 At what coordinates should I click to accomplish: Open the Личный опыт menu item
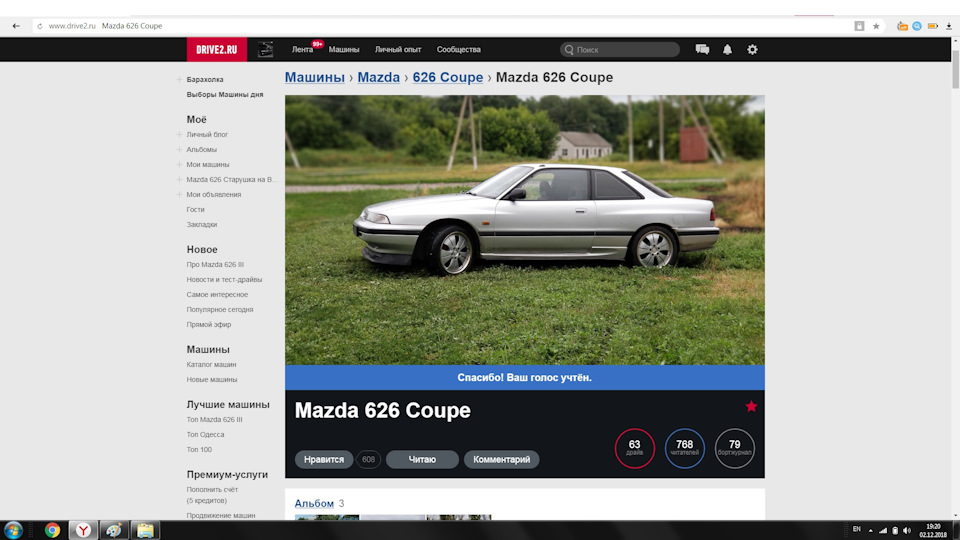click(x=398, y=50)
